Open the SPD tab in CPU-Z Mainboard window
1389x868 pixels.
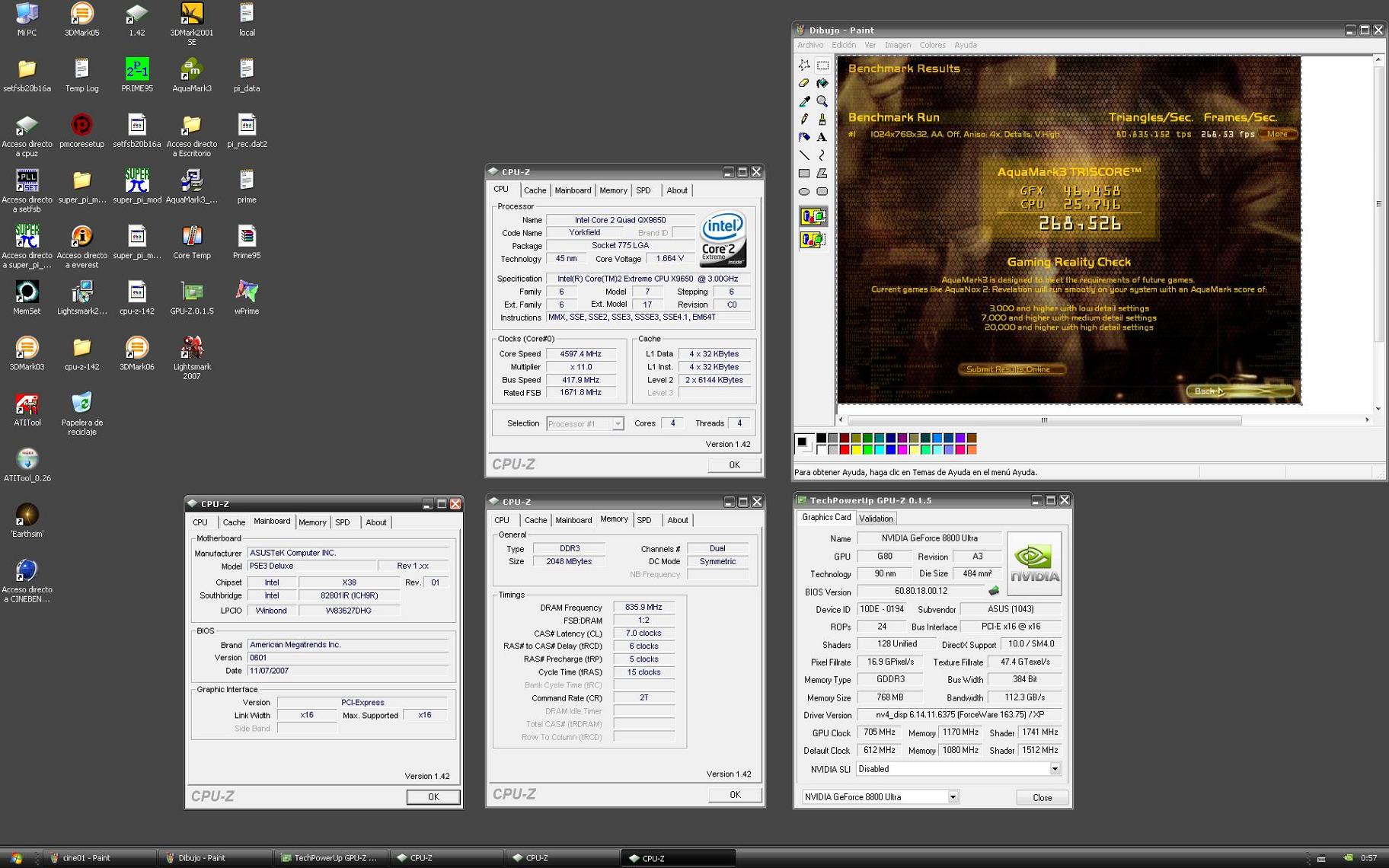click(x=343, y=522)
